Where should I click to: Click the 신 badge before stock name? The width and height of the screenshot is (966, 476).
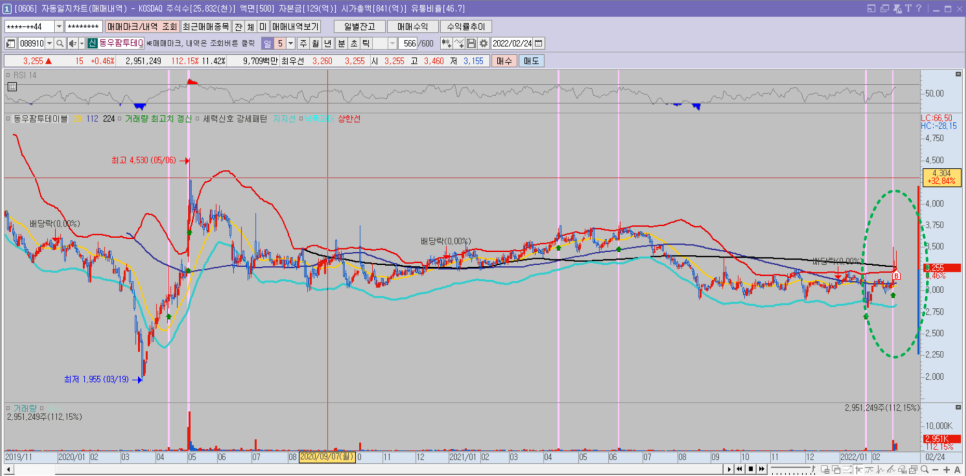(x=92, y=44)
